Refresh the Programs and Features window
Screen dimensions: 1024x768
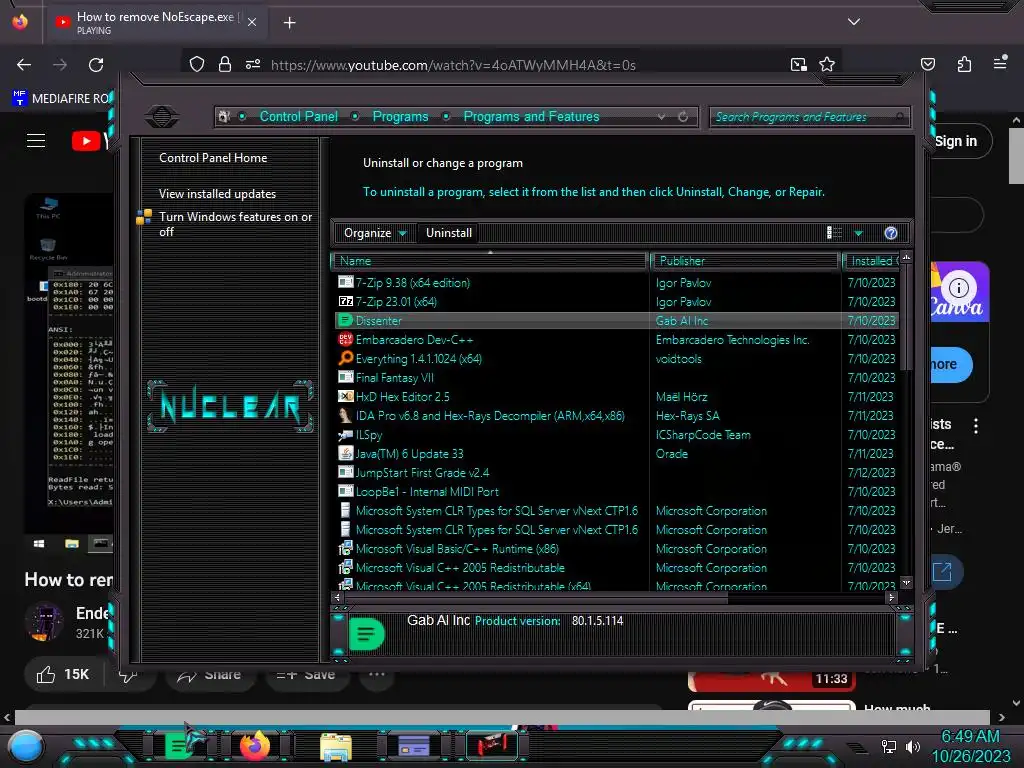click(x=683, y=117)
